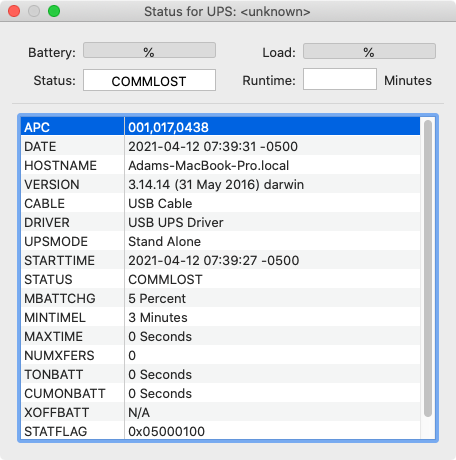
Task: Select the MBATTCHG row
Action: point(220,298)
